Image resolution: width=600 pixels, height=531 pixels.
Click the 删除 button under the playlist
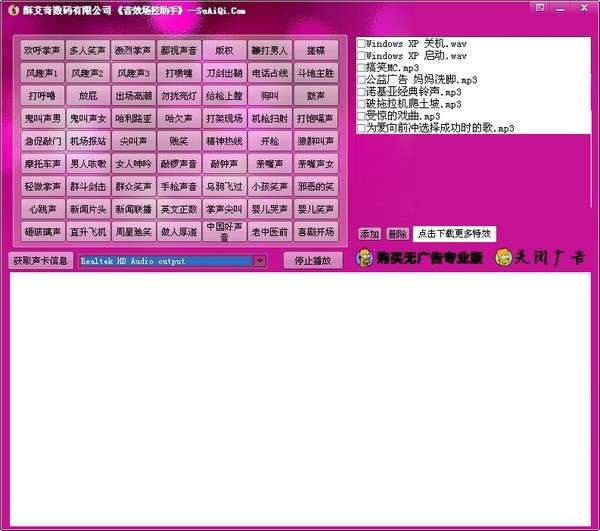coord(398,234)
